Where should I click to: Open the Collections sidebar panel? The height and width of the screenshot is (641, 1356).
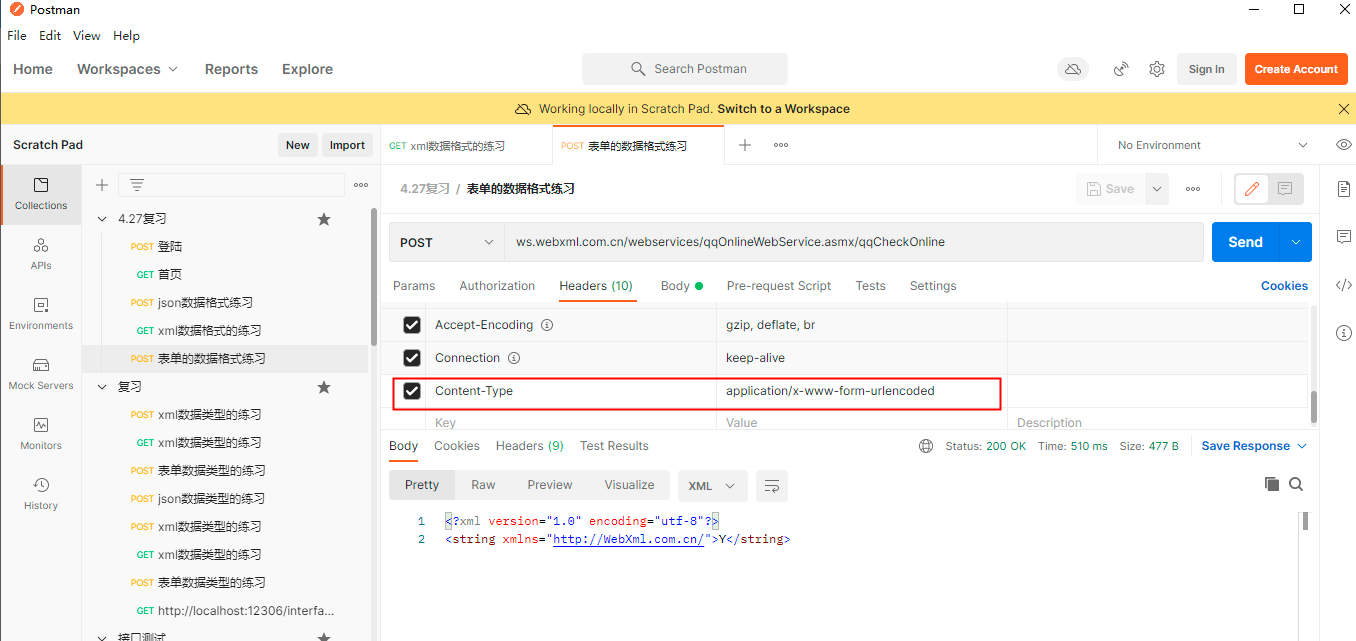coord(41,194)
